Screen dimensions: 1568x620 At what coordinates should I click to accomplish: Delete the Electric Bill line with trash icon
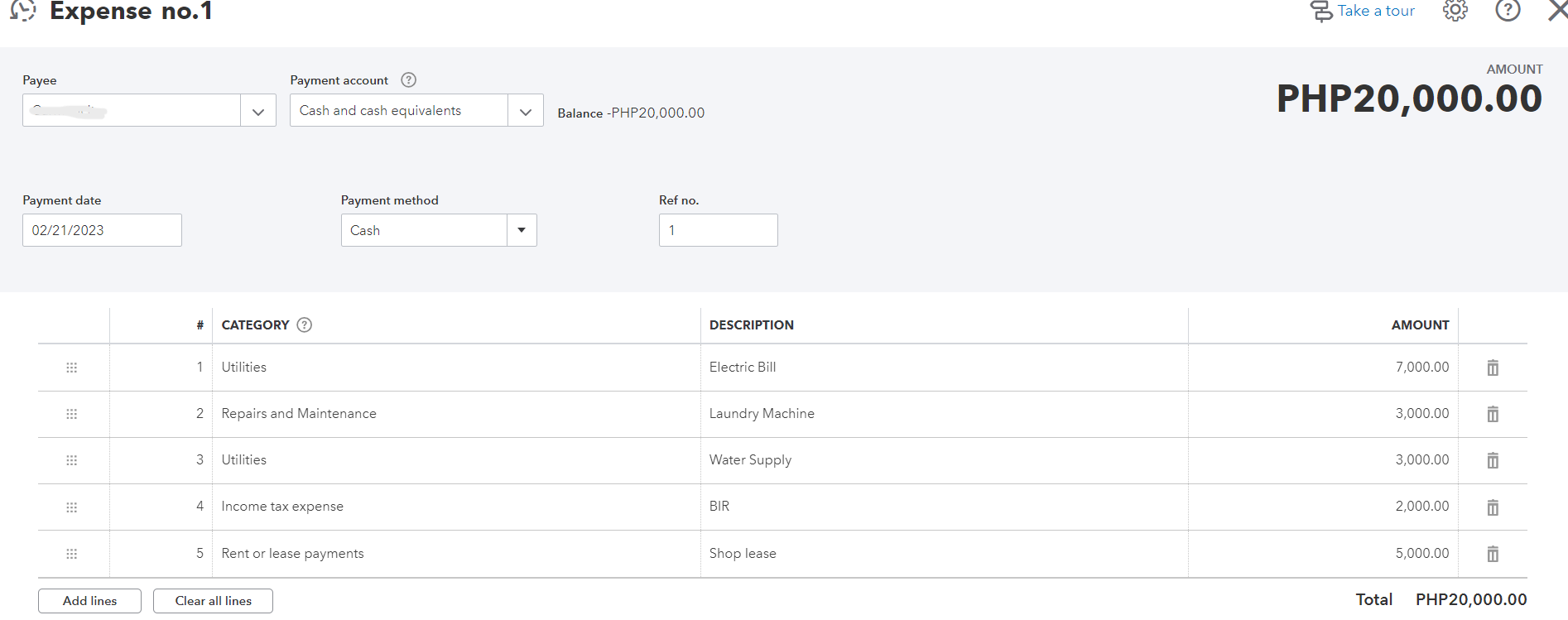pyautogui.click(x=1492, y=368)
